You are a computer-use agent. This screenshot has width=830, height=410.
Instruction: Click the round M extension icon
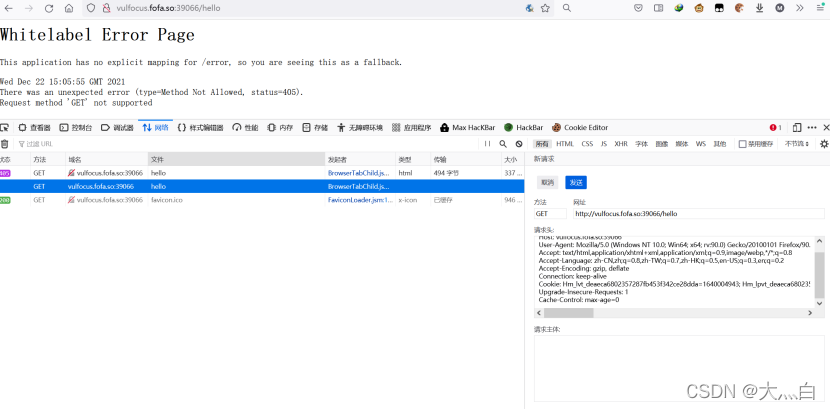click(780, 8)
